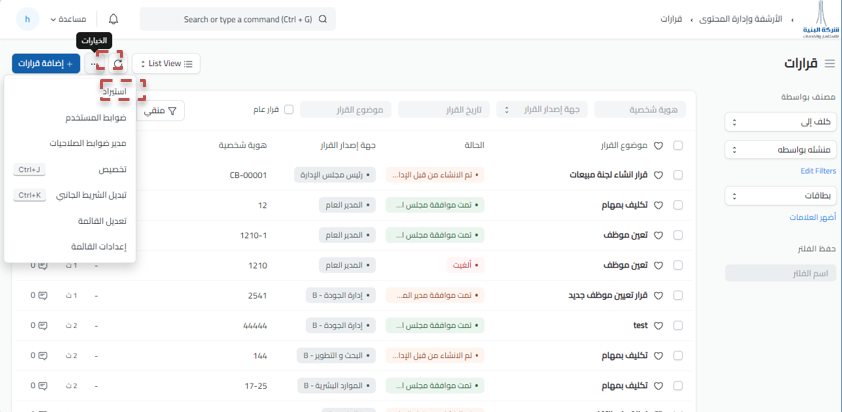Open the منشئه بواسطه filter dropdown

tap(780, 149)
